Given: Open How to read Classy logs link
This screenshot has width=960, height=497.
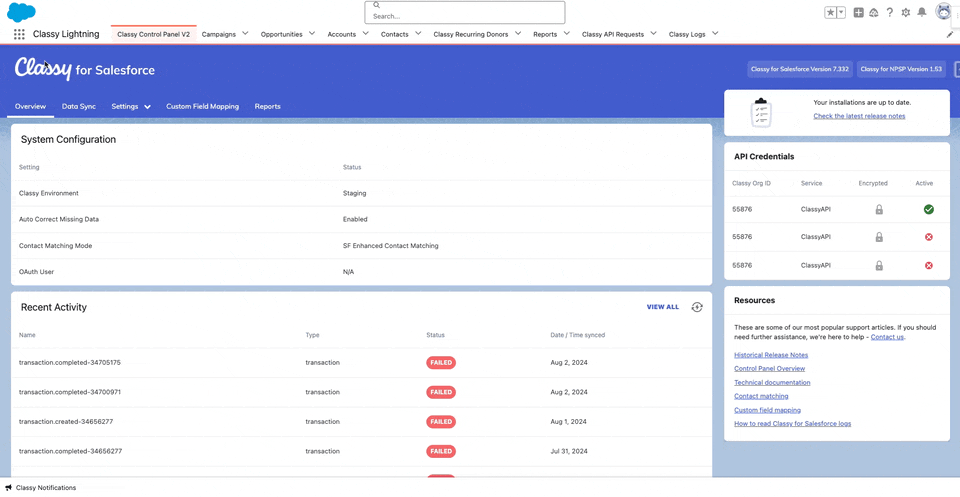Looking at the screenshot, I should 792,424.
